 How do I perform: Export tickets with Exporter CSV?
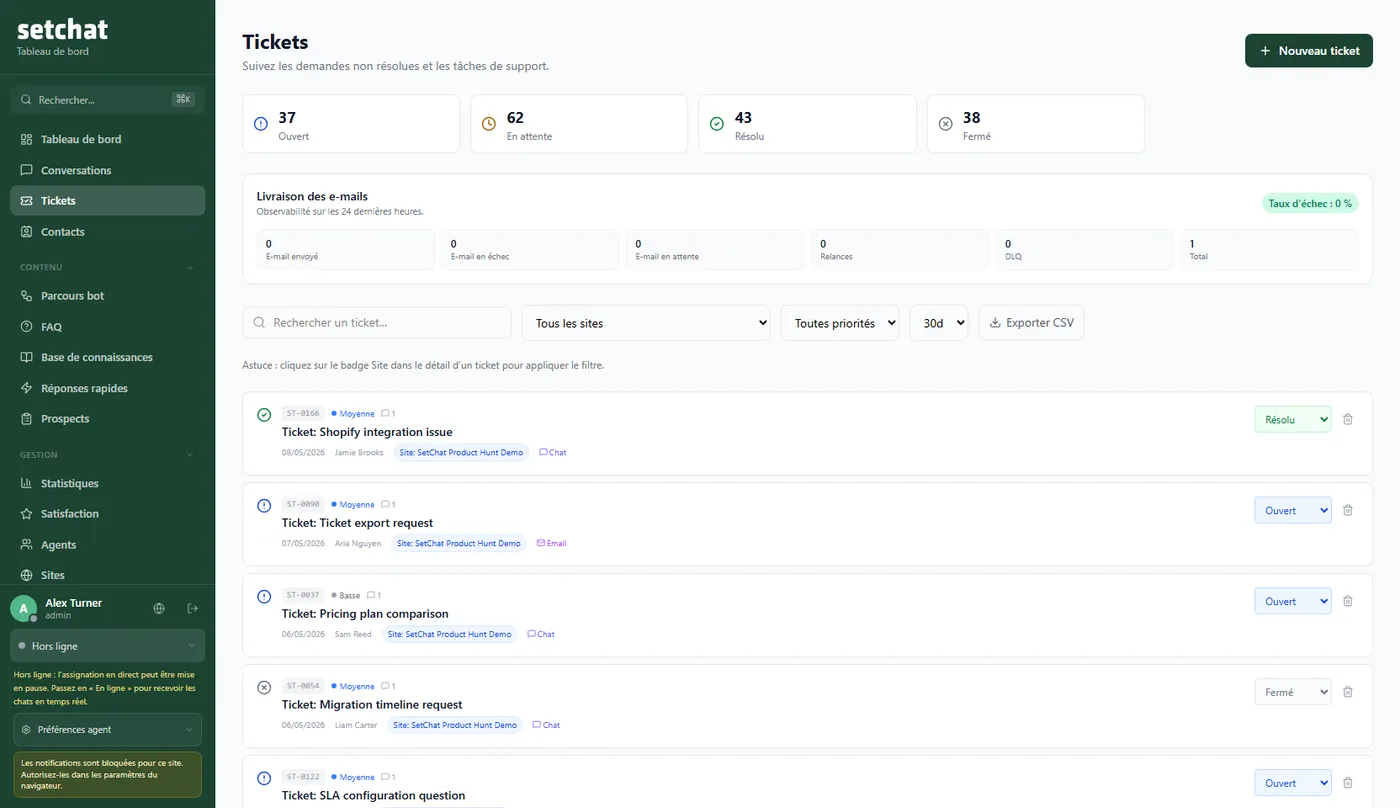coord(1031,323)
